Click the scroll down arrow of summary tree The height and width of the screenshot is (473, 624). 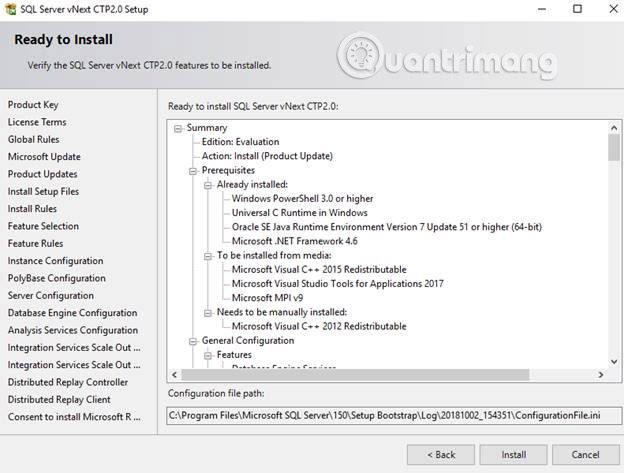(x=614, y=362)
